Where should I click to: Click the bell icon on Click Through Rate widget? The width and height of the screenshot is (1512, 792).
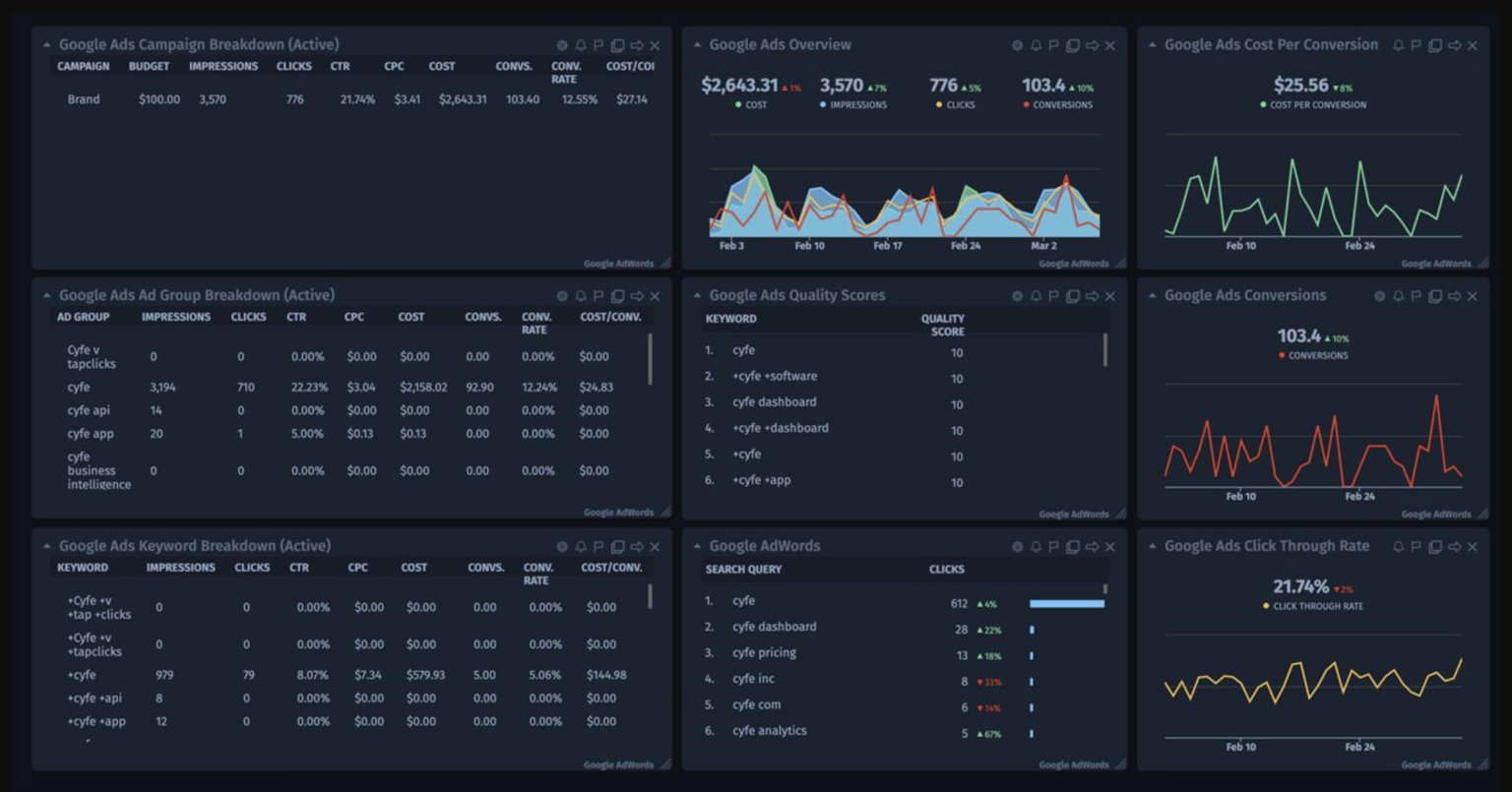point(1397,545)
